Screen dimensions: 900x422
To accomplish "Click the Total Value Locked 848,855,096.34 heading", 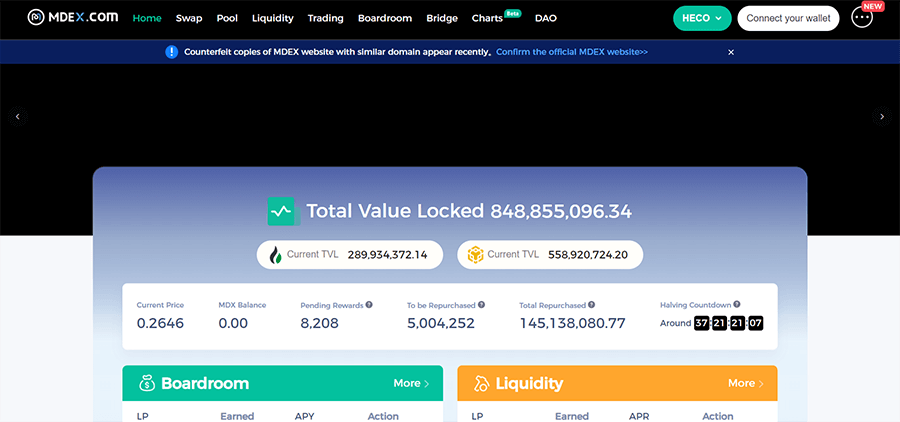I will click(468, 211).
